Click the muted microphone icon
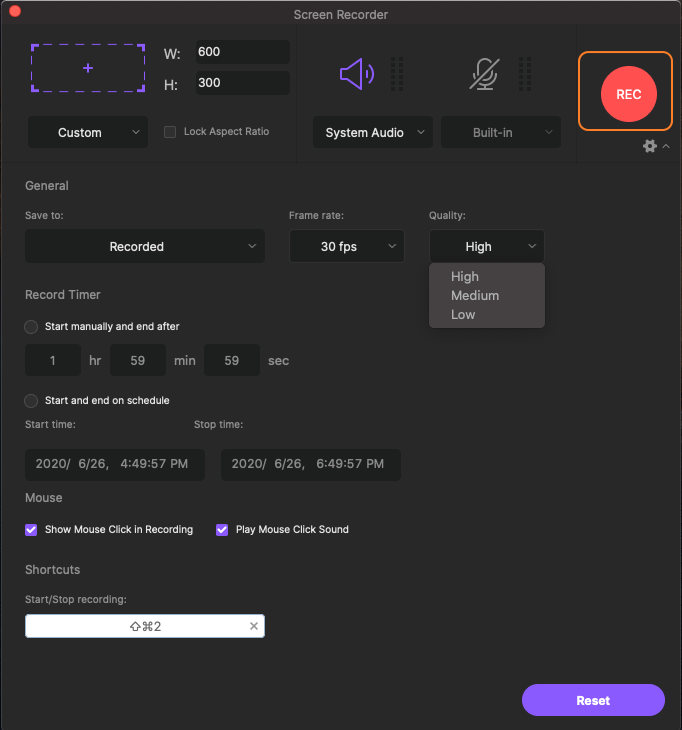This screenshot has height=730, width=682. pos(484,74)
